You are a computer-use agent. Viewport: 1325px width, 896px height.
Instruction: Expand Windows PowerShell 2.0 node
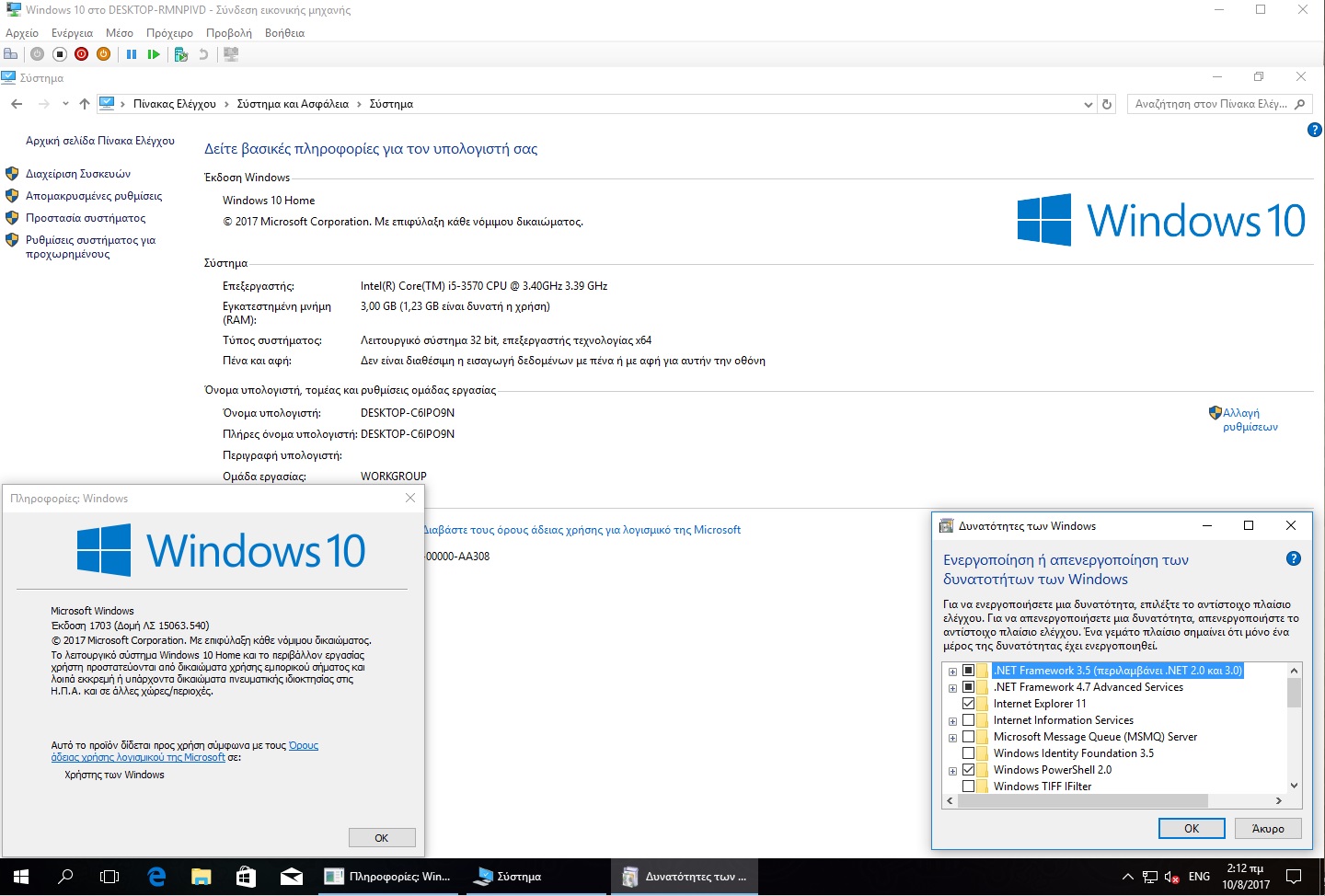coord(952,771)
